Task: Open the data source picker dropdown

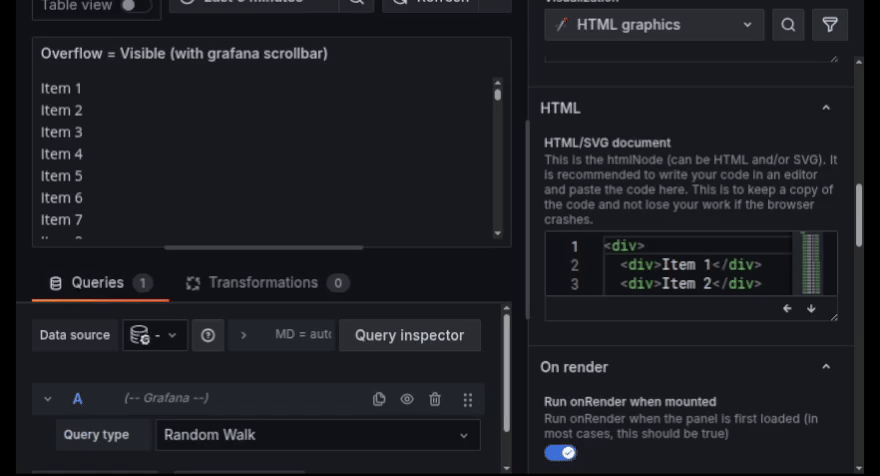Action: [155, 335]
